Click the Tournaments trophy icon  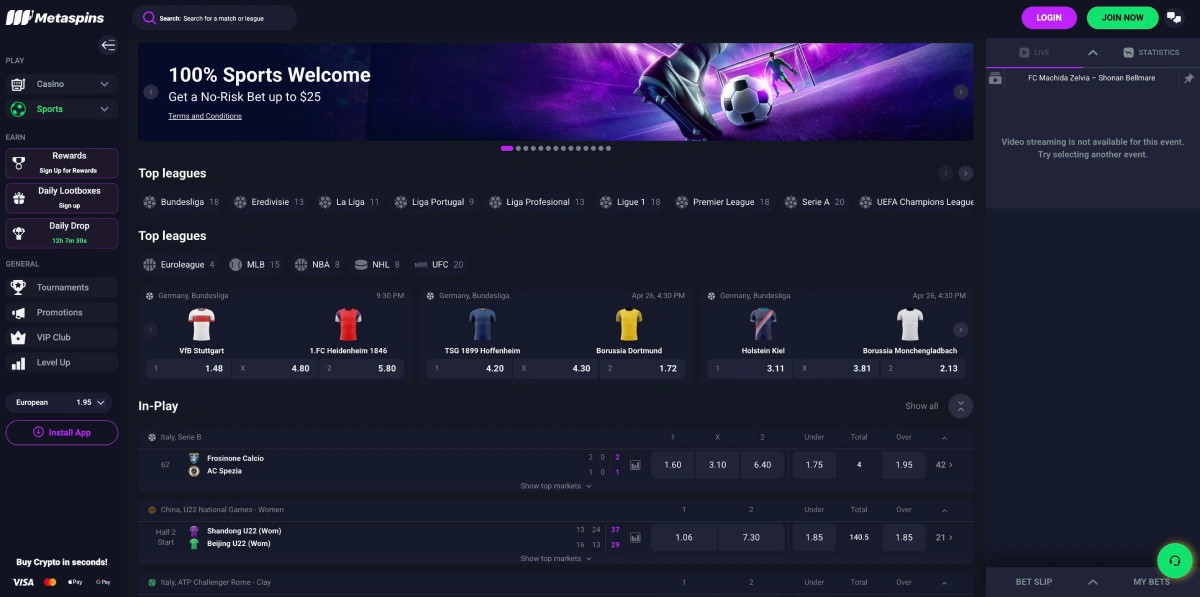[18, 287]
